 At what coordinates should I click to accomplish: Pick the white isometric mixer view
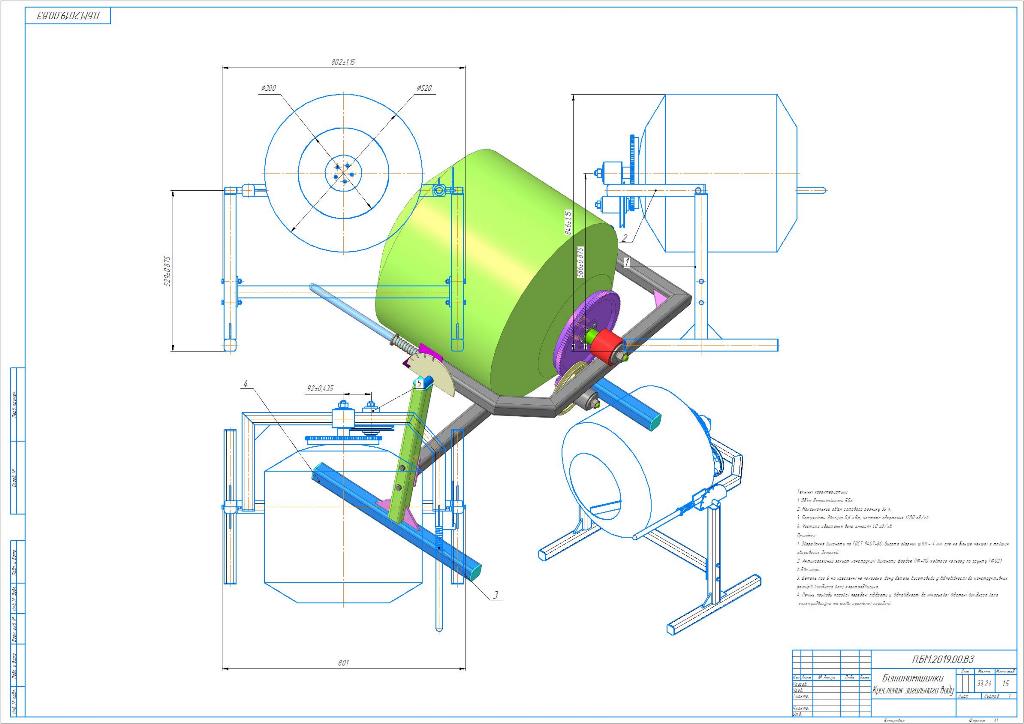pos(650,509)
